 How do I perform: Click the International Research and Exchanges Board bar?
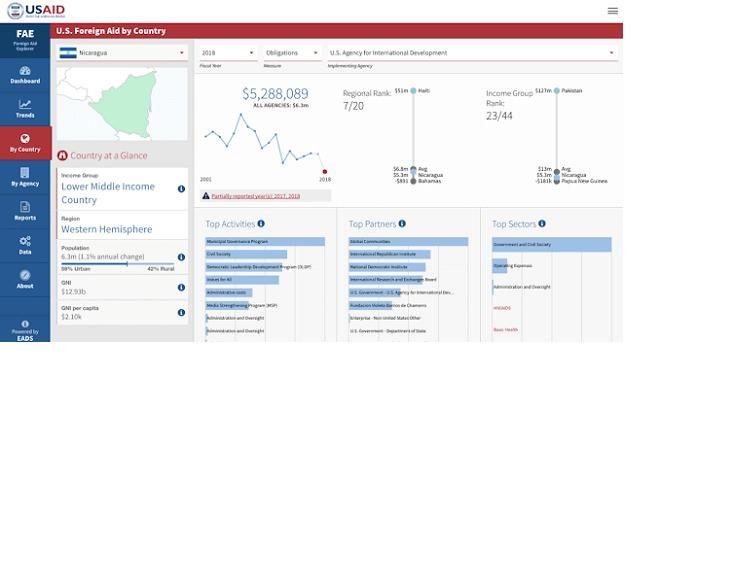[x=386, y=280]
